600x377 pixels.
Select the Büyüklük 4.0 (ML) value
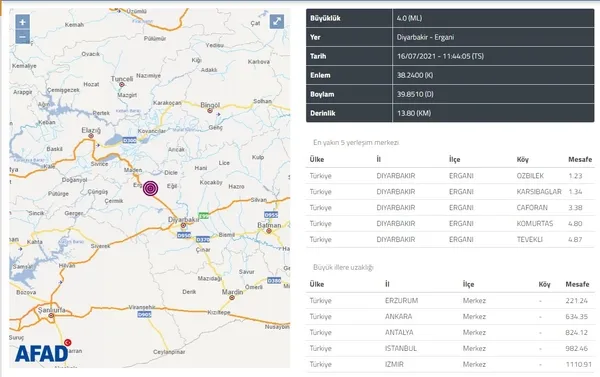pos(409,18)
